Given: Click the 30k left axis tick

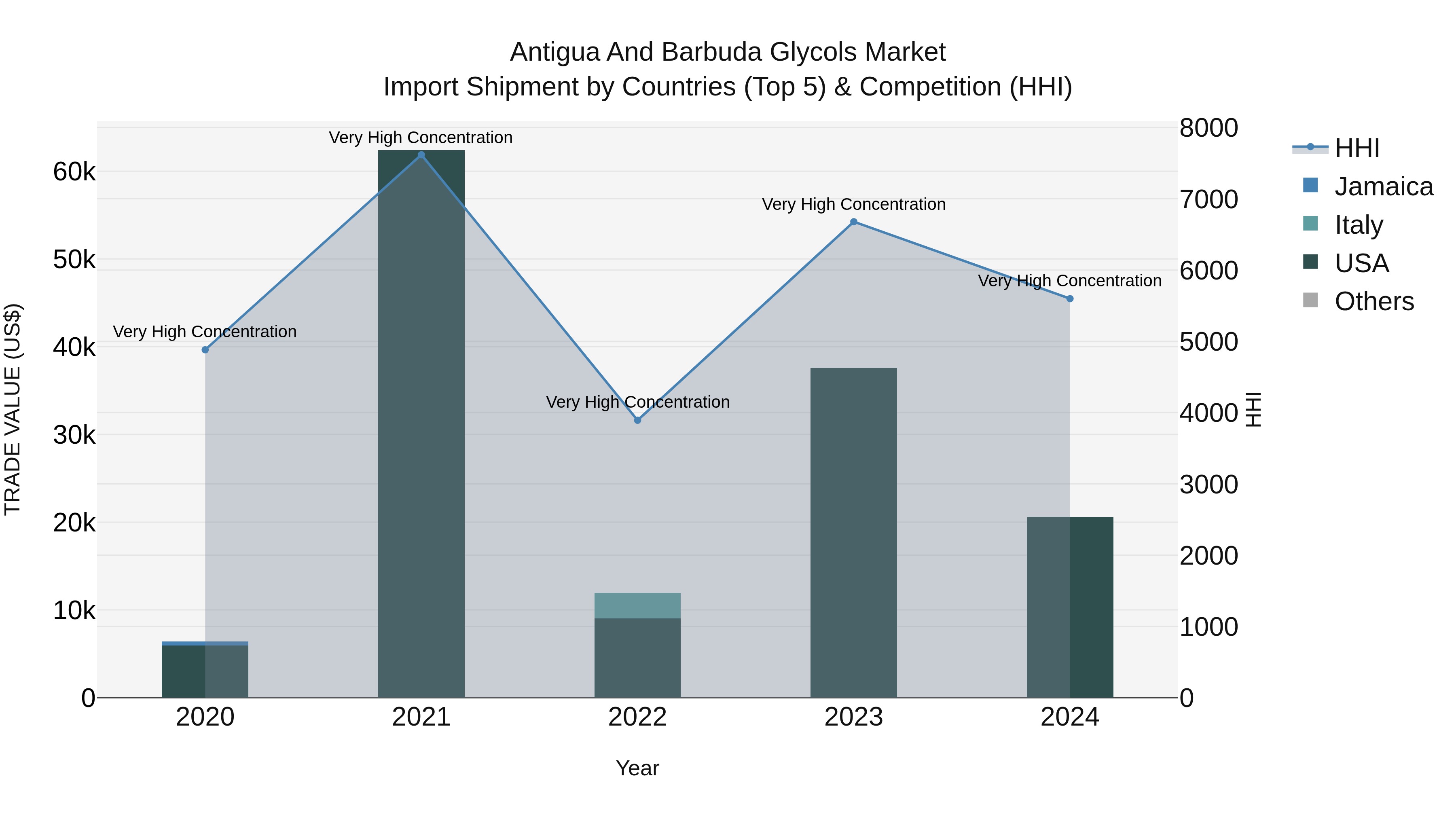Looking at the screenshot, I should tap(74, 435).
